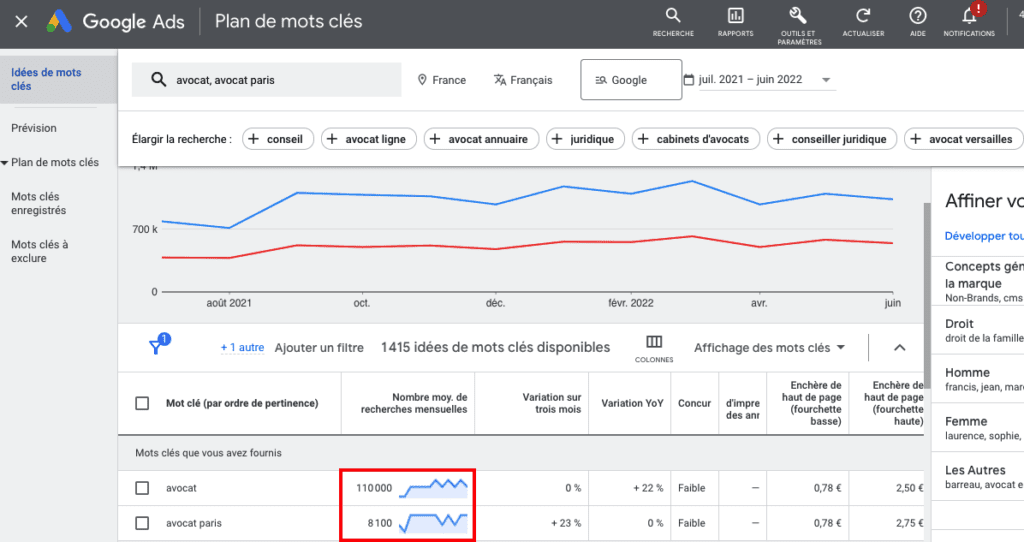Go to Prévision in the sidebar
The height and width of the screenshot is (542, 1024).
click(x=34, y=128)
